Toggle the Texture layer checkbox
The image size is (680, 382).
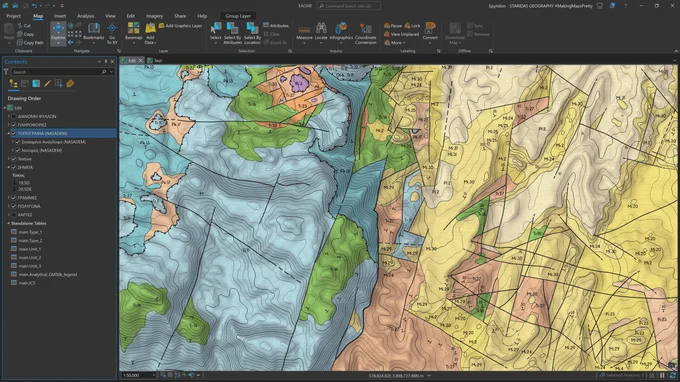(x=14, y=159)
